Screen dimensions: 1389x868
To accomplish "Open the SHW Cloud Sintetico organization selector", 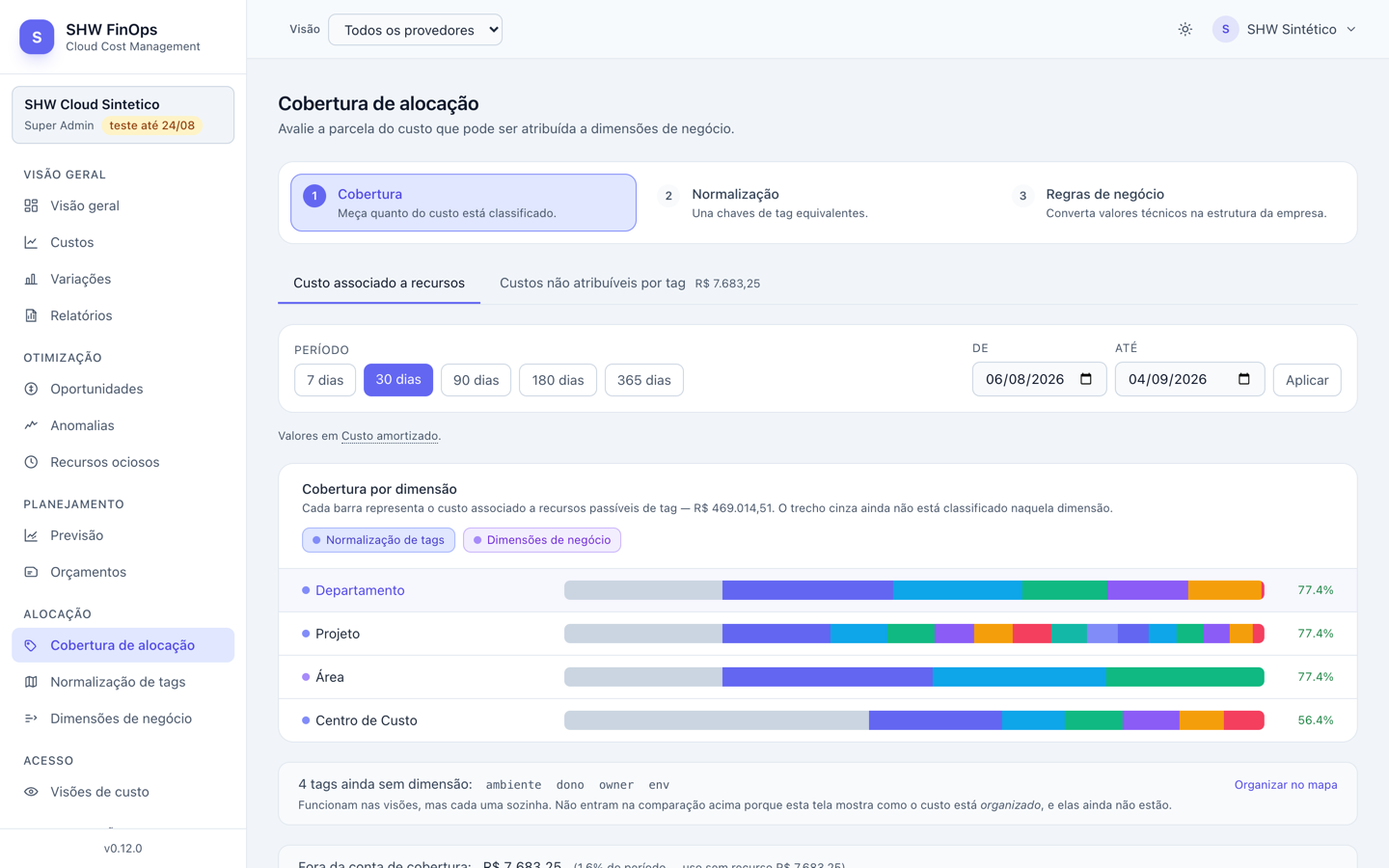I will (123, 115).
